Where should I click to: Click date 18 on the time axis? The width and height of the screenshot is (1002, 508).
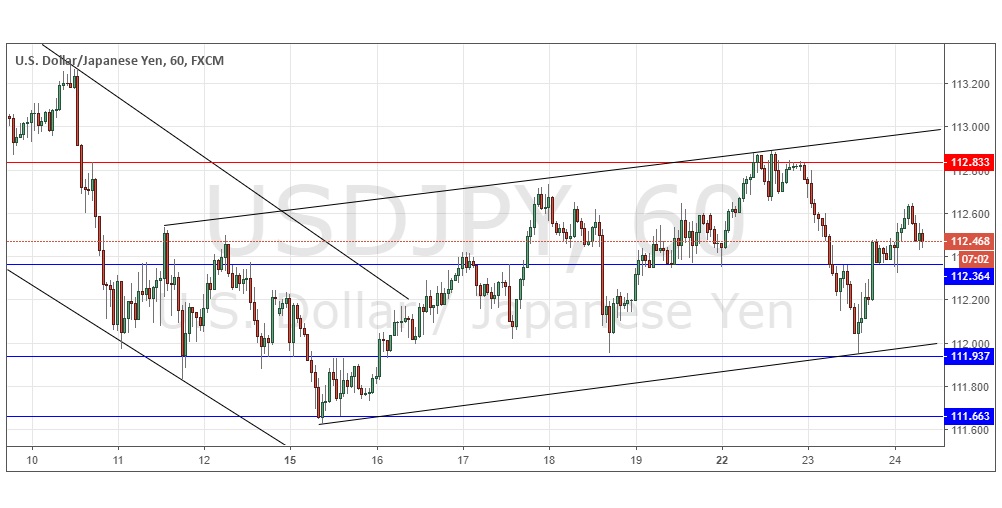point(549,462)
